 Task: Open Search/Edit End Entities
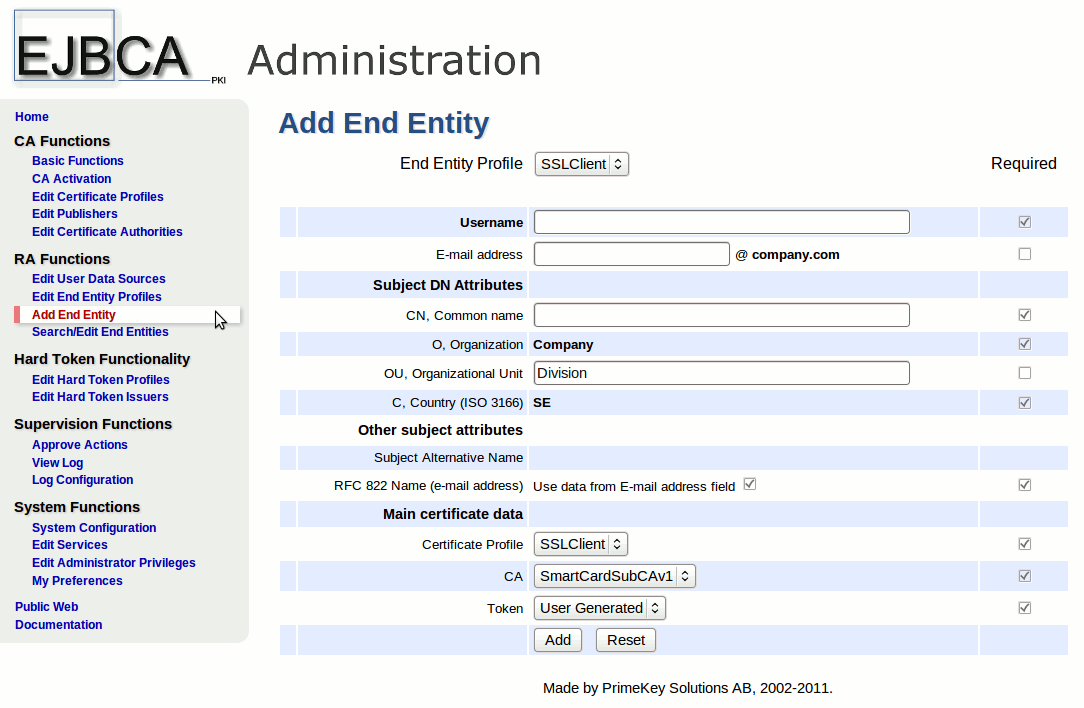pos(100,332)
